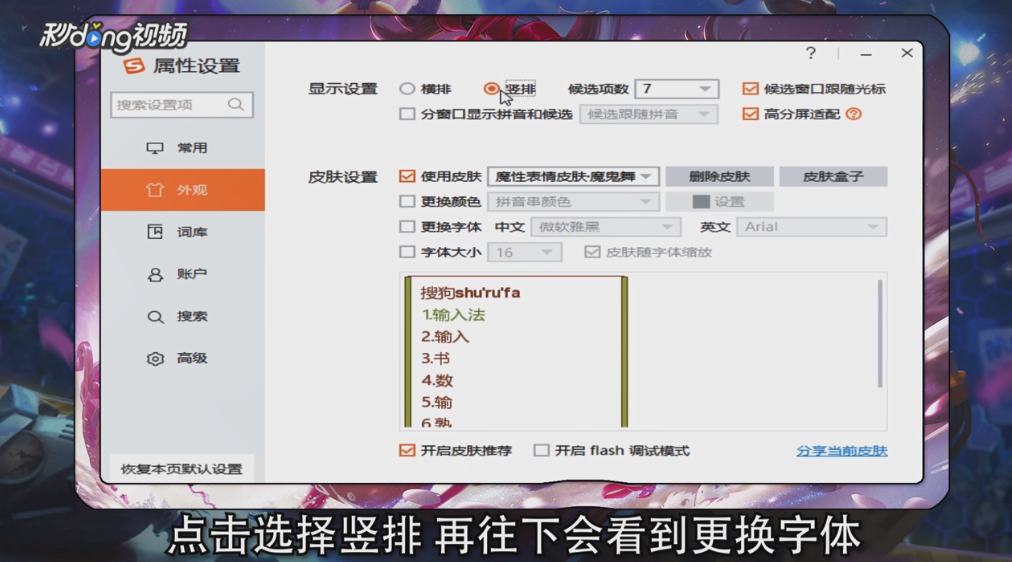The image size is (1012, 562).
Task: Click preview candidate 4.数
Action: click(437, 381)
